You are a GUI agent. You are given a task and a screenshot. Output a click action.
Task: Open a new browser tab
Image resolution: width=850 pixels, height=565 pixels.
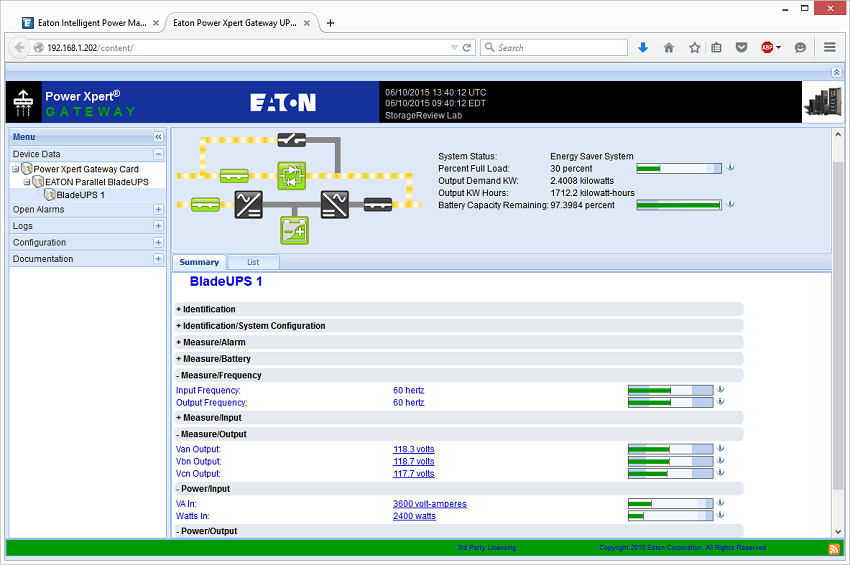click(x=330, y=23)
